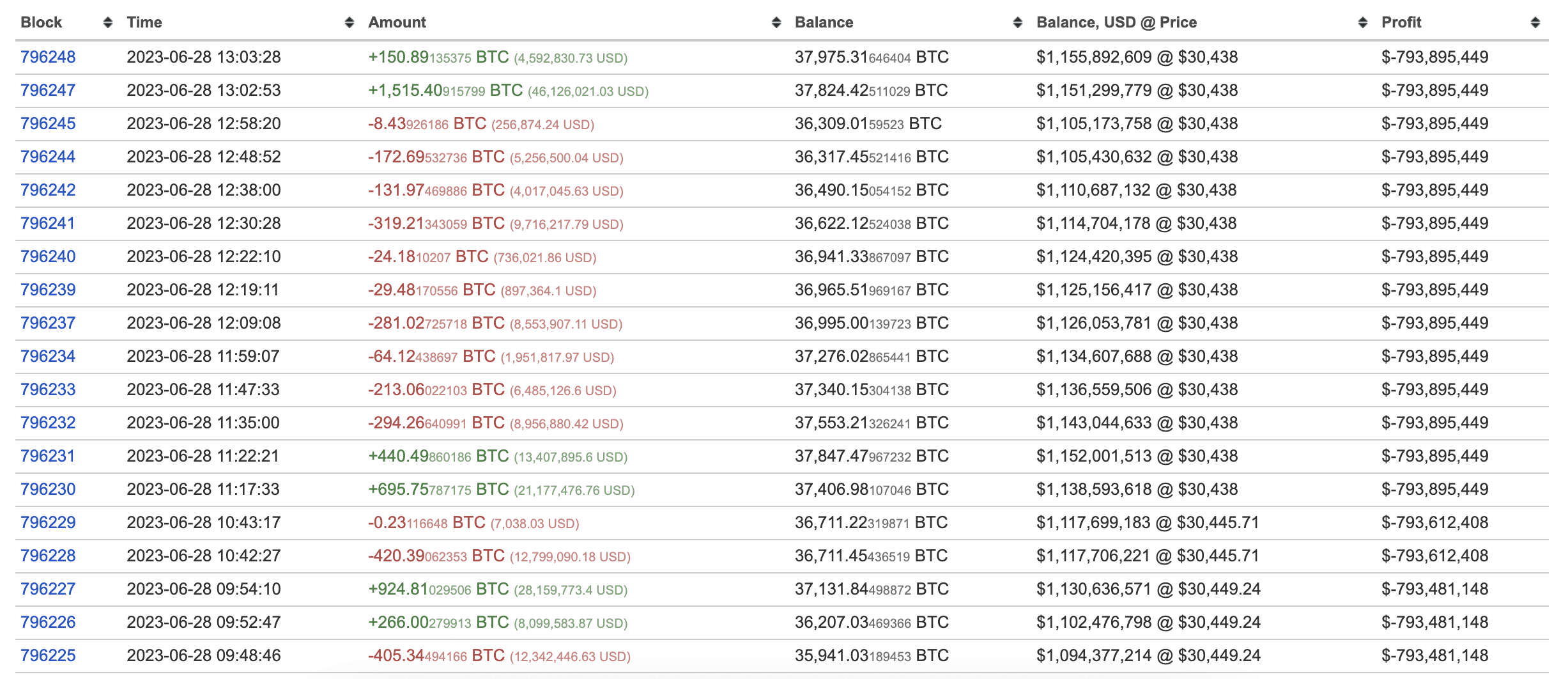Click amount +695.75787175 BTC
Image resolution: width=1568 pixels, height=679 pixels.
coord(438,489)
